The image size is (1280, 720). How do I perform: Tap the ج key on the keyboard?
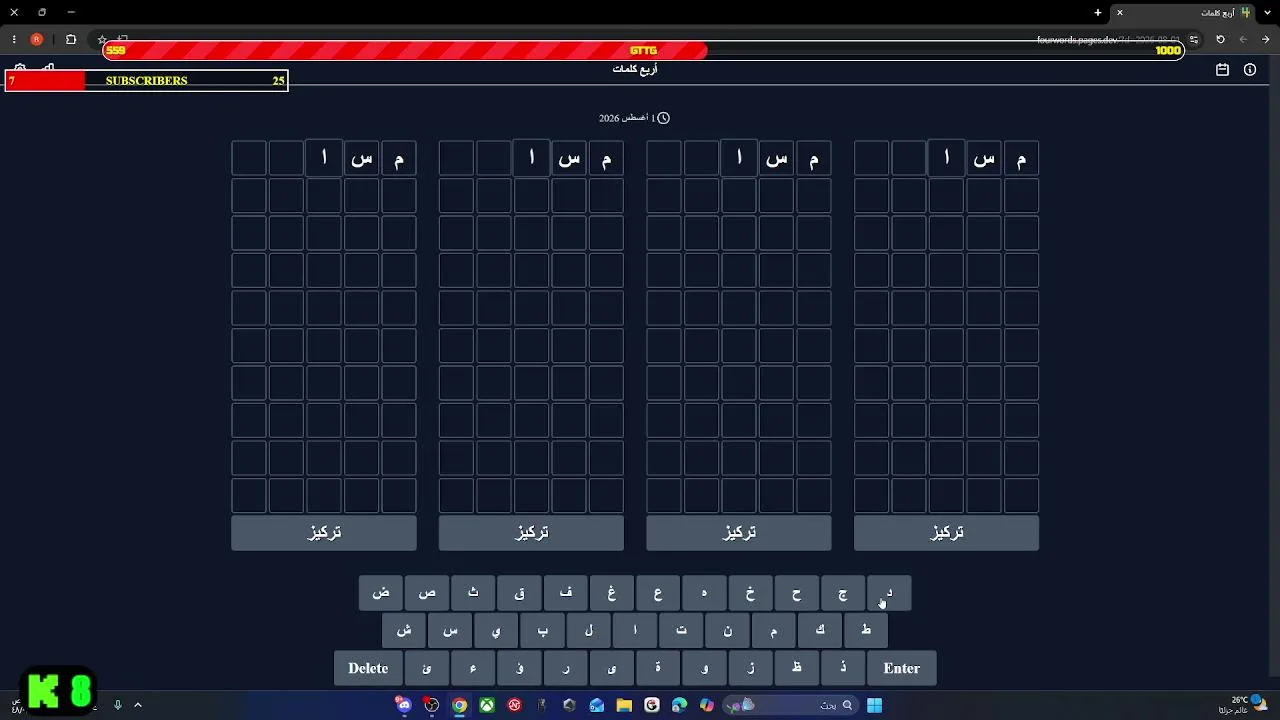pos(842,593)
